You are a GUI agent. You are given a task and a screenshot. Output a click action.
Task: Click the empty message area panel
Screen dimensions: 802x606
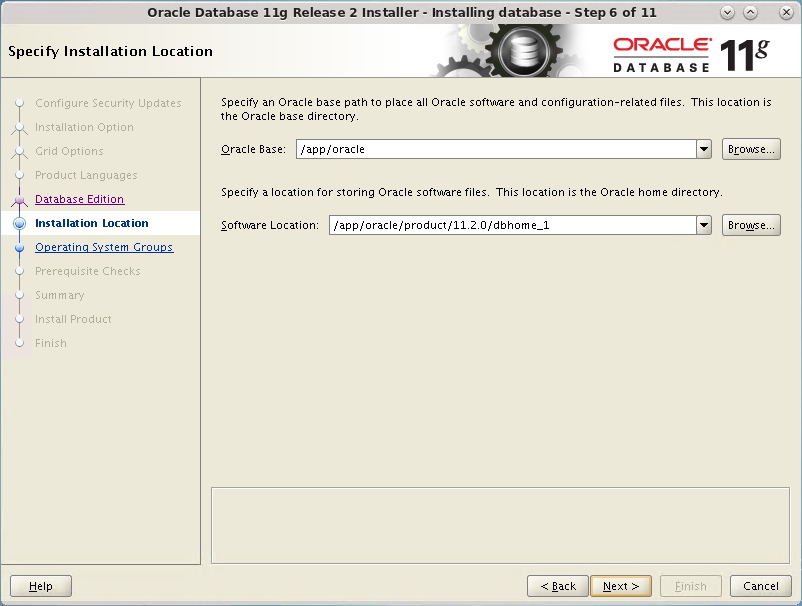coord(500,525)
